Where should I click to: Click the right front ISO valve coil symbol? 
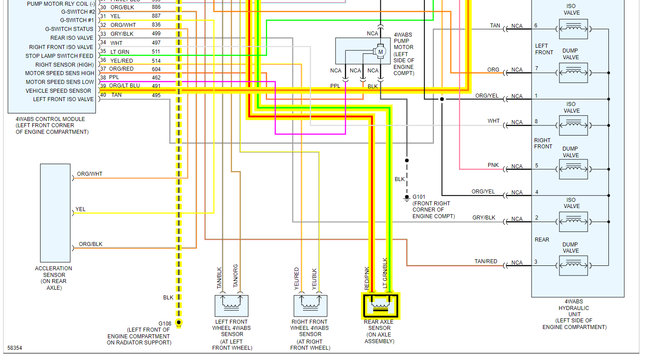(573, 125)
